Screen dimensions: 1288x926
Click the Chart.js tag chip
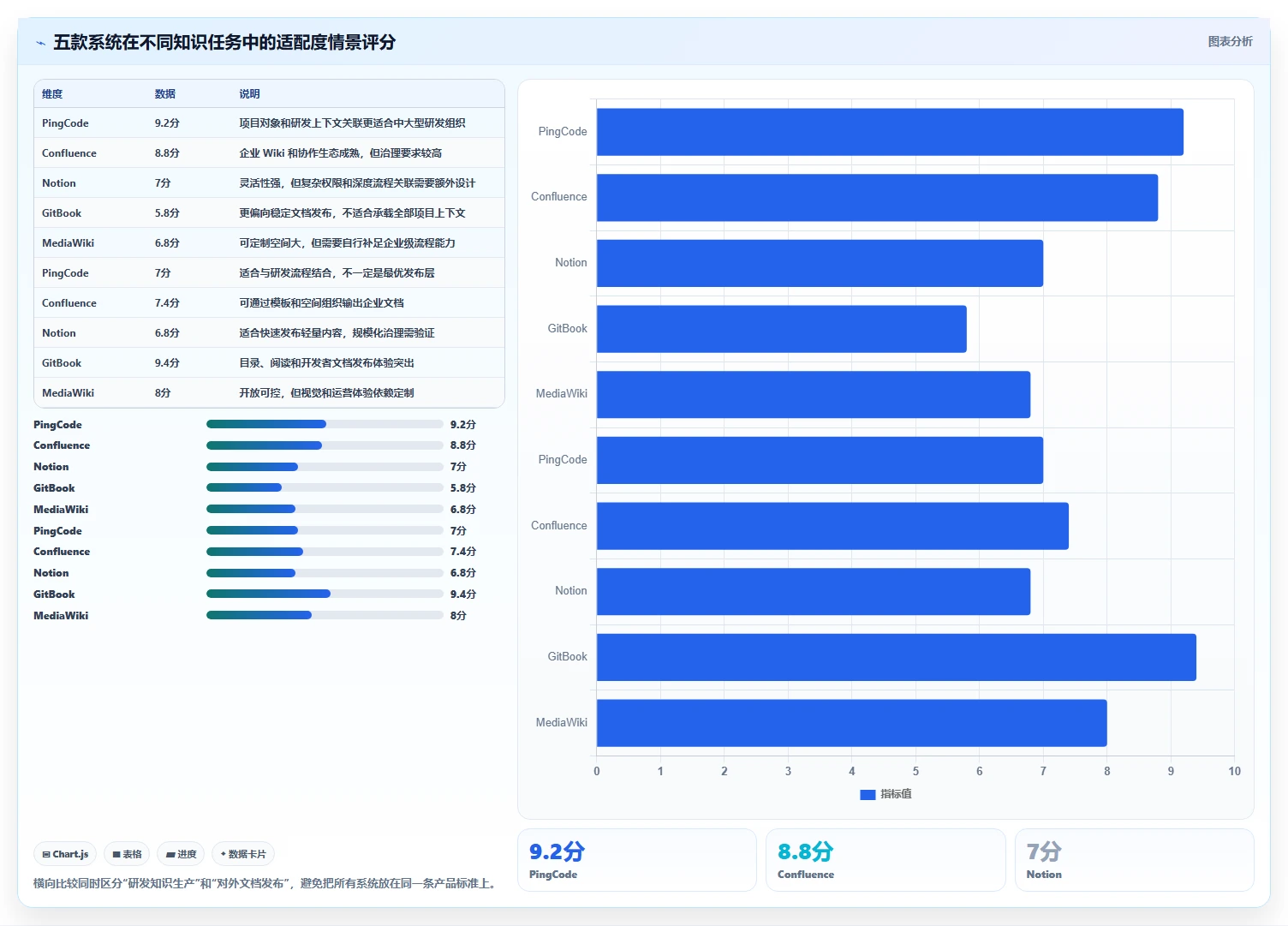coord(65,854)
